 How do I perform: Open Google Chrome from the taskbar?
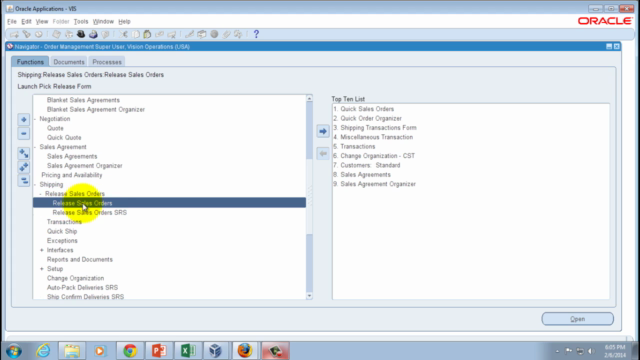click(130, 351)
